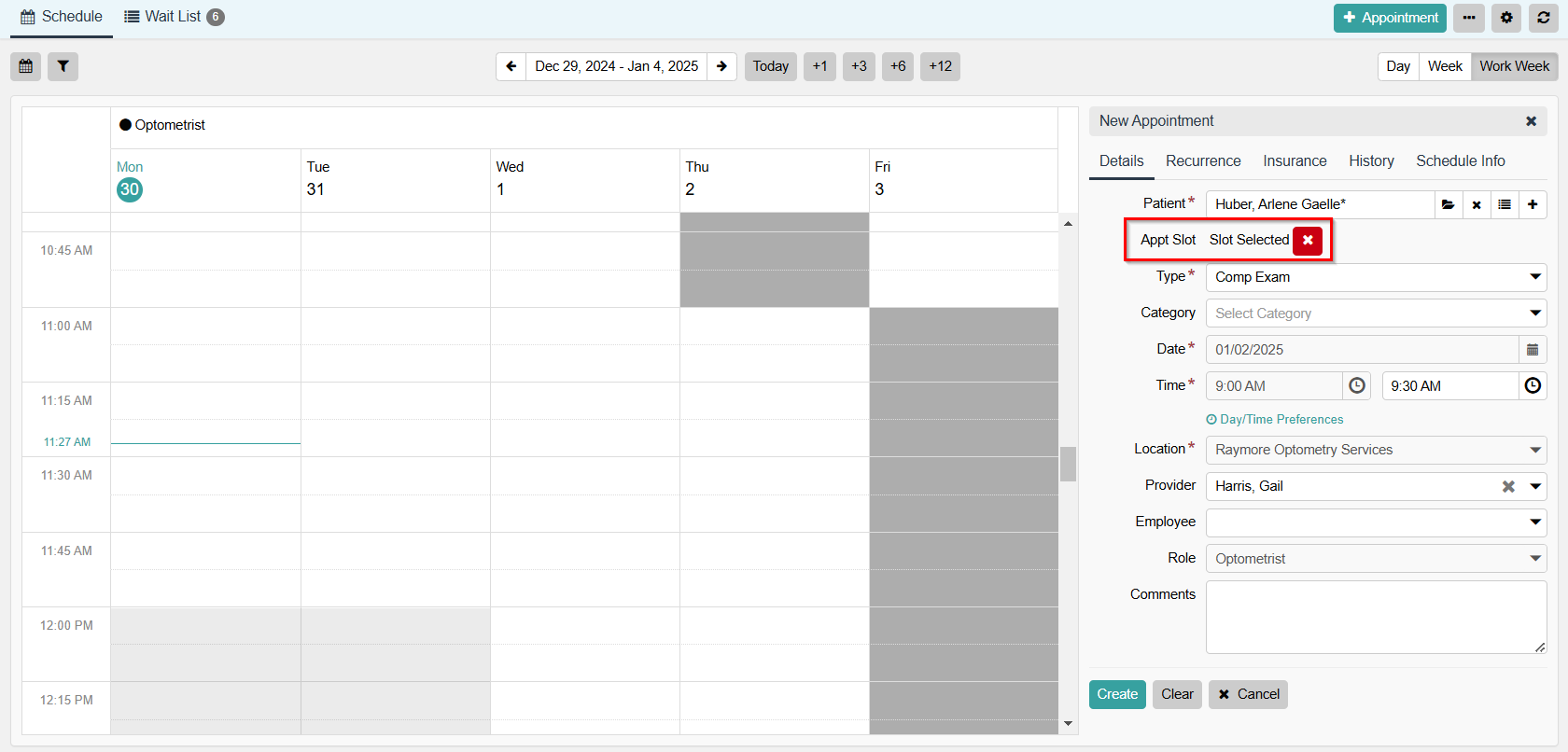Expand the Employee dropdown
The height and width of the screenshot is (752, 1568).
(1534, 522)
